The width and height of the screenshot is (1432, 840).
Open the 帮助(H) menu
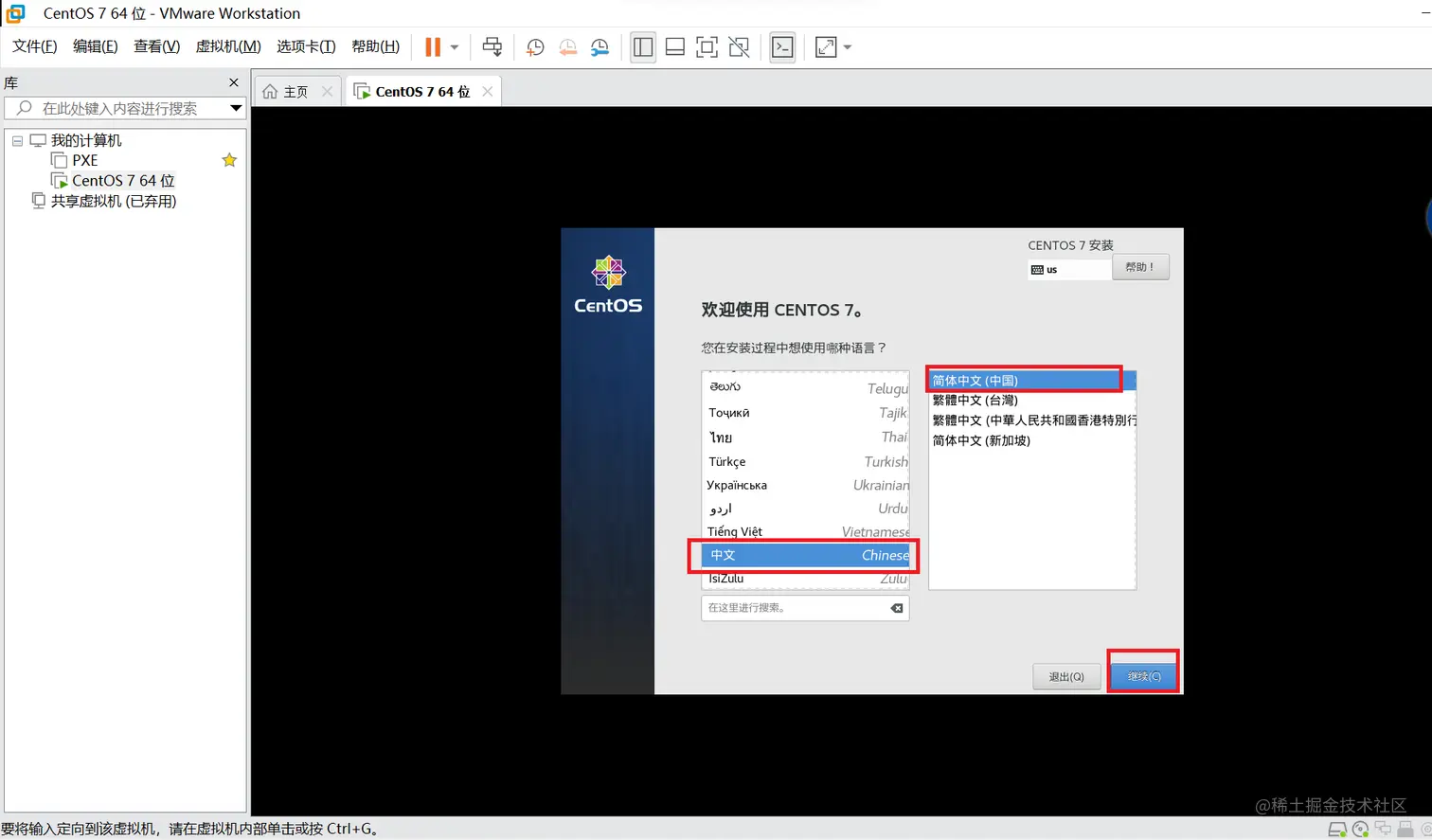pos(375,46)
